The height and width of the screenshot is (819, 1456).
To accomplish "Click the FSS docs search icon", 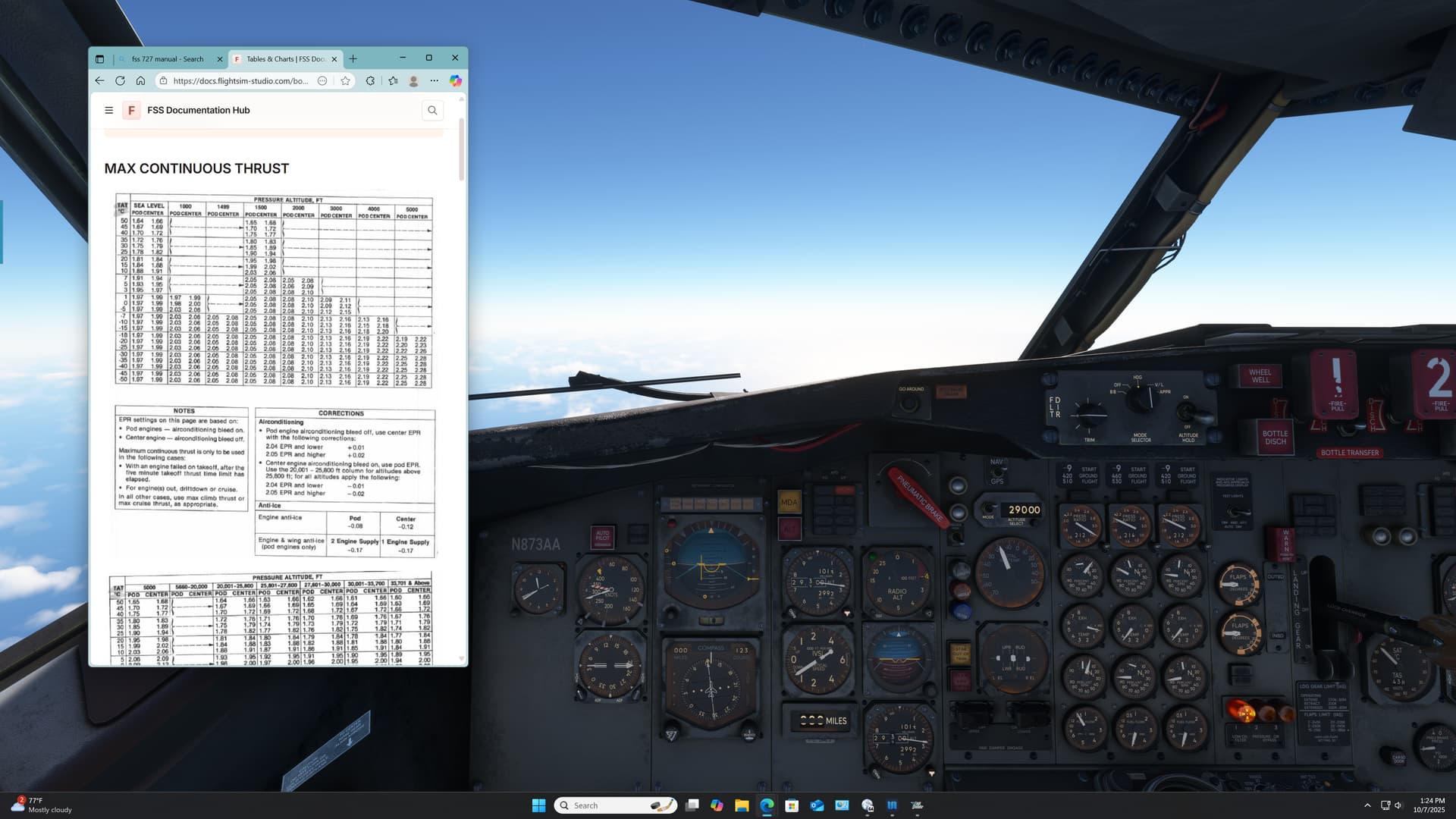I will pos(432,110).
